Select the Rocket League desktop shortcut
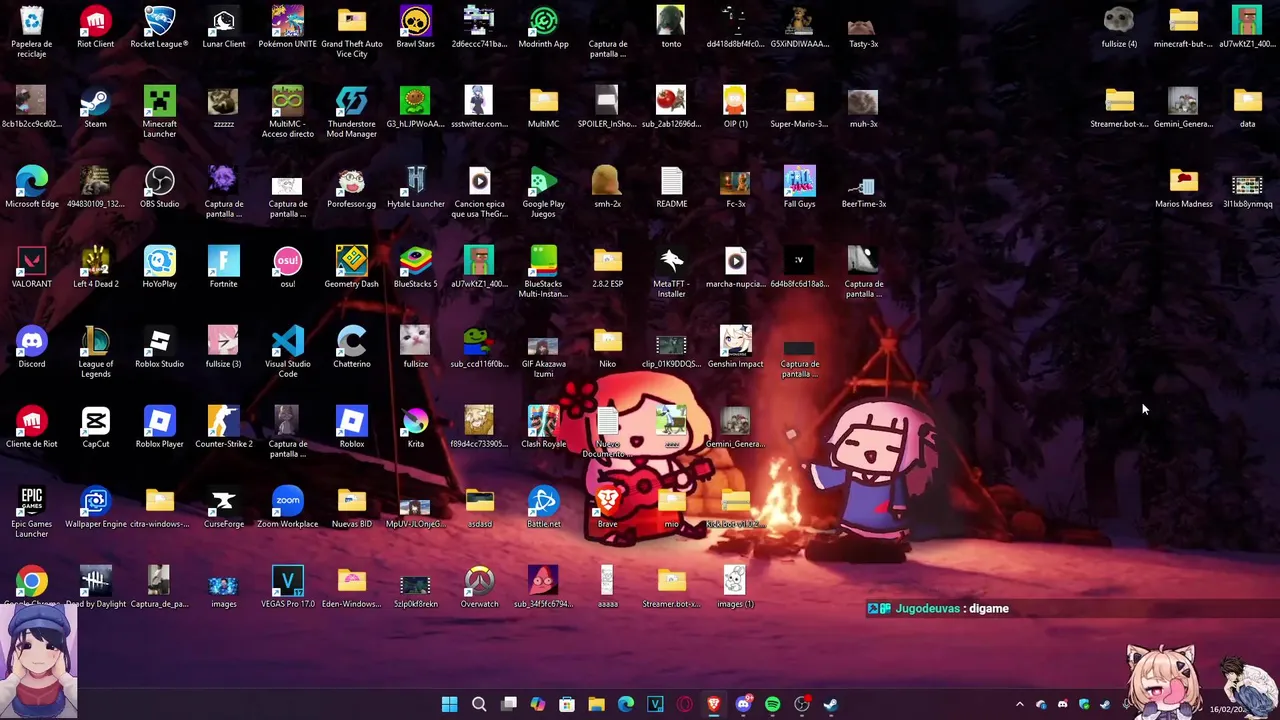Viewport: 1280px width, 720px height. [160, 27]
